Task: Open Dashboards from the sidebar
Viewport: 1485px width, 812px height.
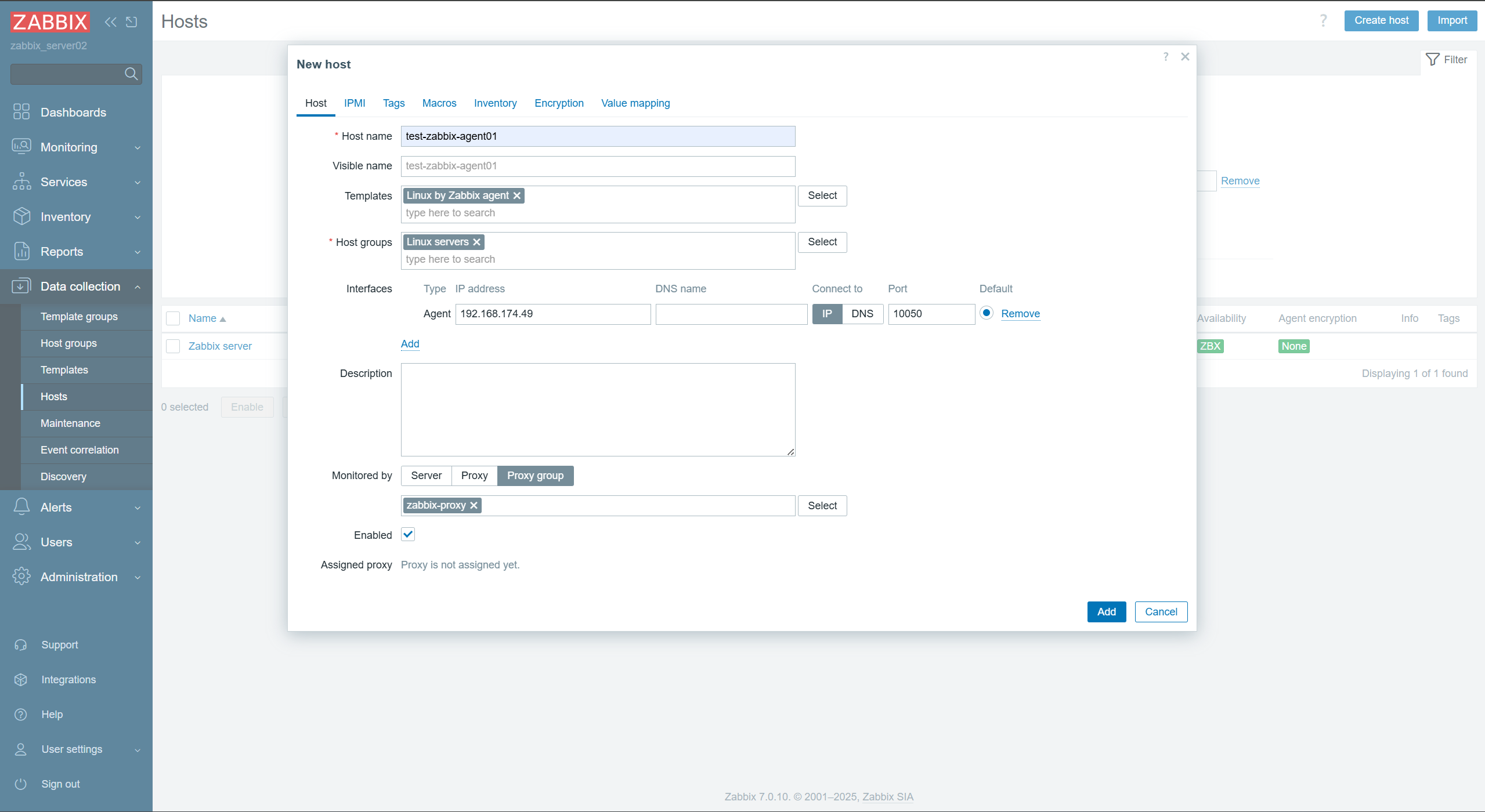Action: [x=73, y=113]
